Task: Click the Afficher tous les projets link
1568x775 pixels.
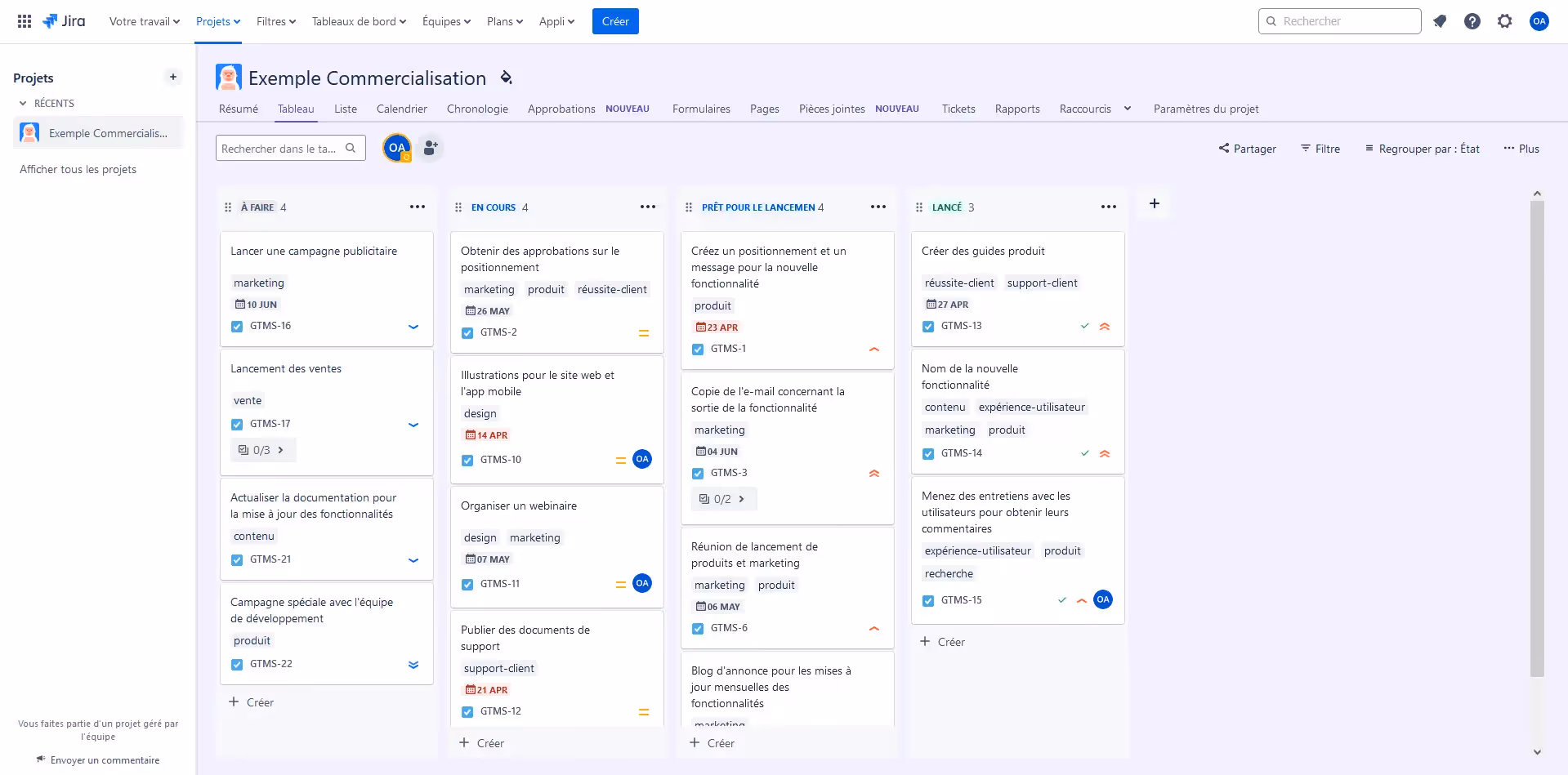Action: click(x=78, y=169)
